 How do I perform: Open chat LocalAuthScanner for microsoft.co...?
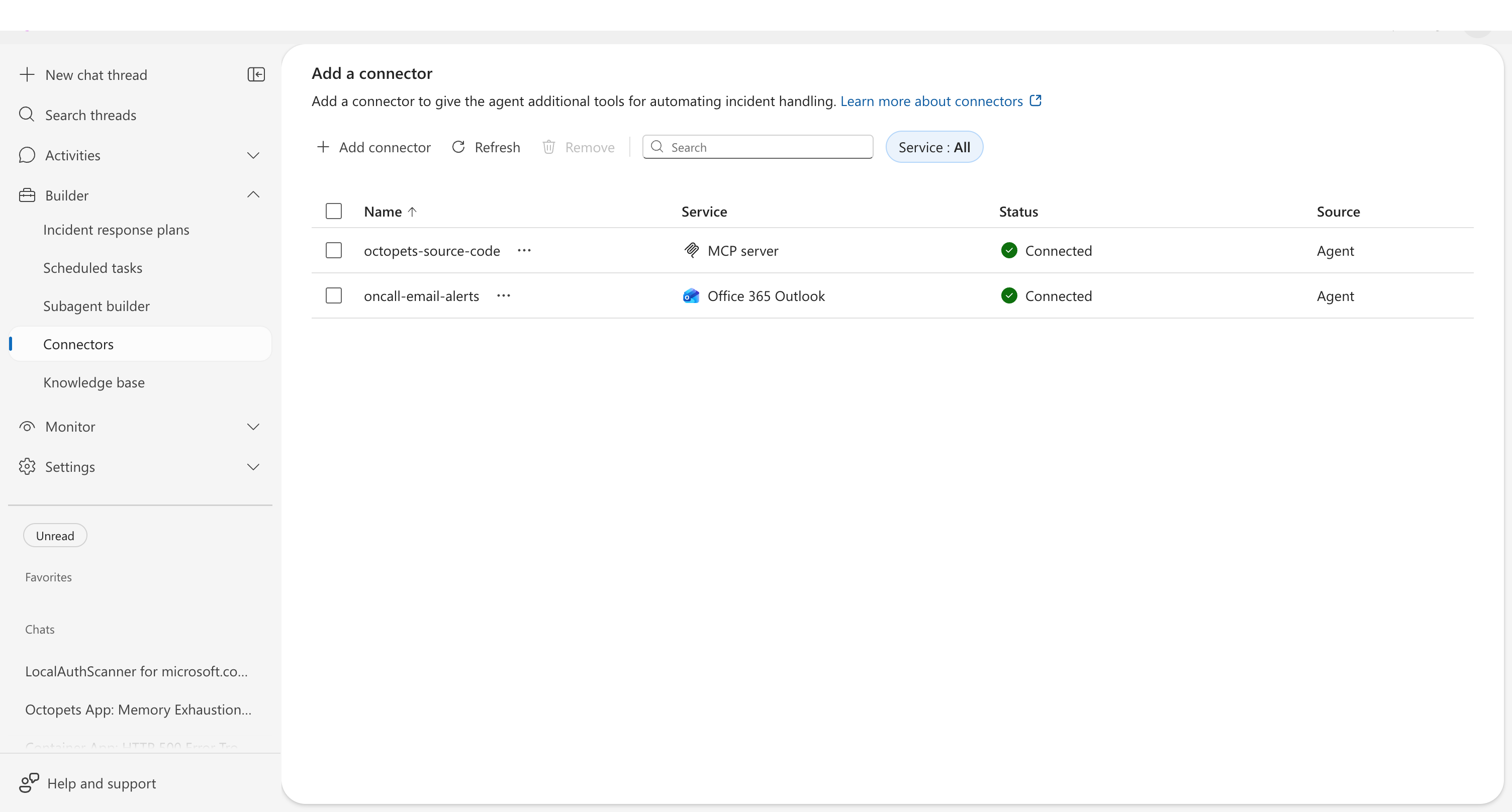click(136, 671)
